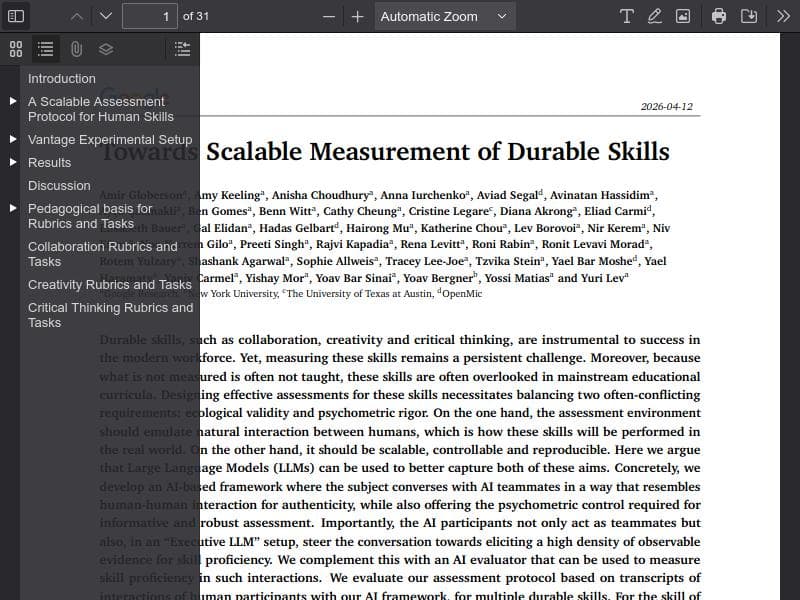Click the add image tool
Image resolution: width=800 pixels, height=600 pixels.
point(683,16)
